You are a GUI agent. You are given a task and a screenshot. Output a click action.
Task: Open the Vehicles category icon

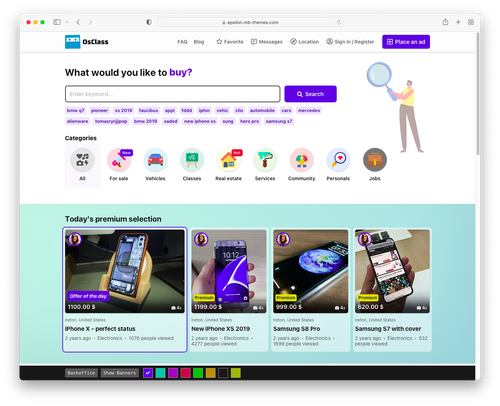(155, 160)
